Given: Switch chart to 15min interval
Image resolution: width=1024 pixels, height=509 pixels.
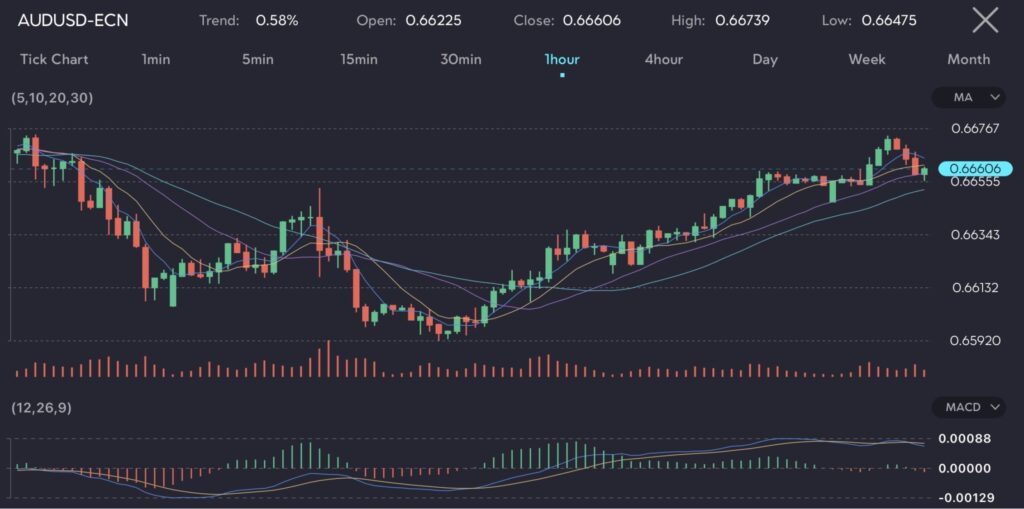Looking at the screenshot, I should [358, 59].
